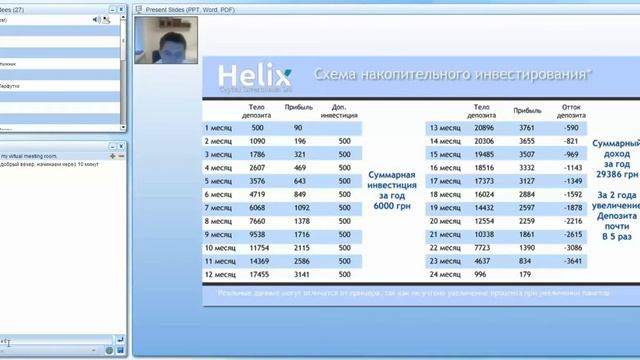This screenshot has width=640, height=360.
Task: Click the outflow value '-1592' in month 18
Action: click(573, 194)
